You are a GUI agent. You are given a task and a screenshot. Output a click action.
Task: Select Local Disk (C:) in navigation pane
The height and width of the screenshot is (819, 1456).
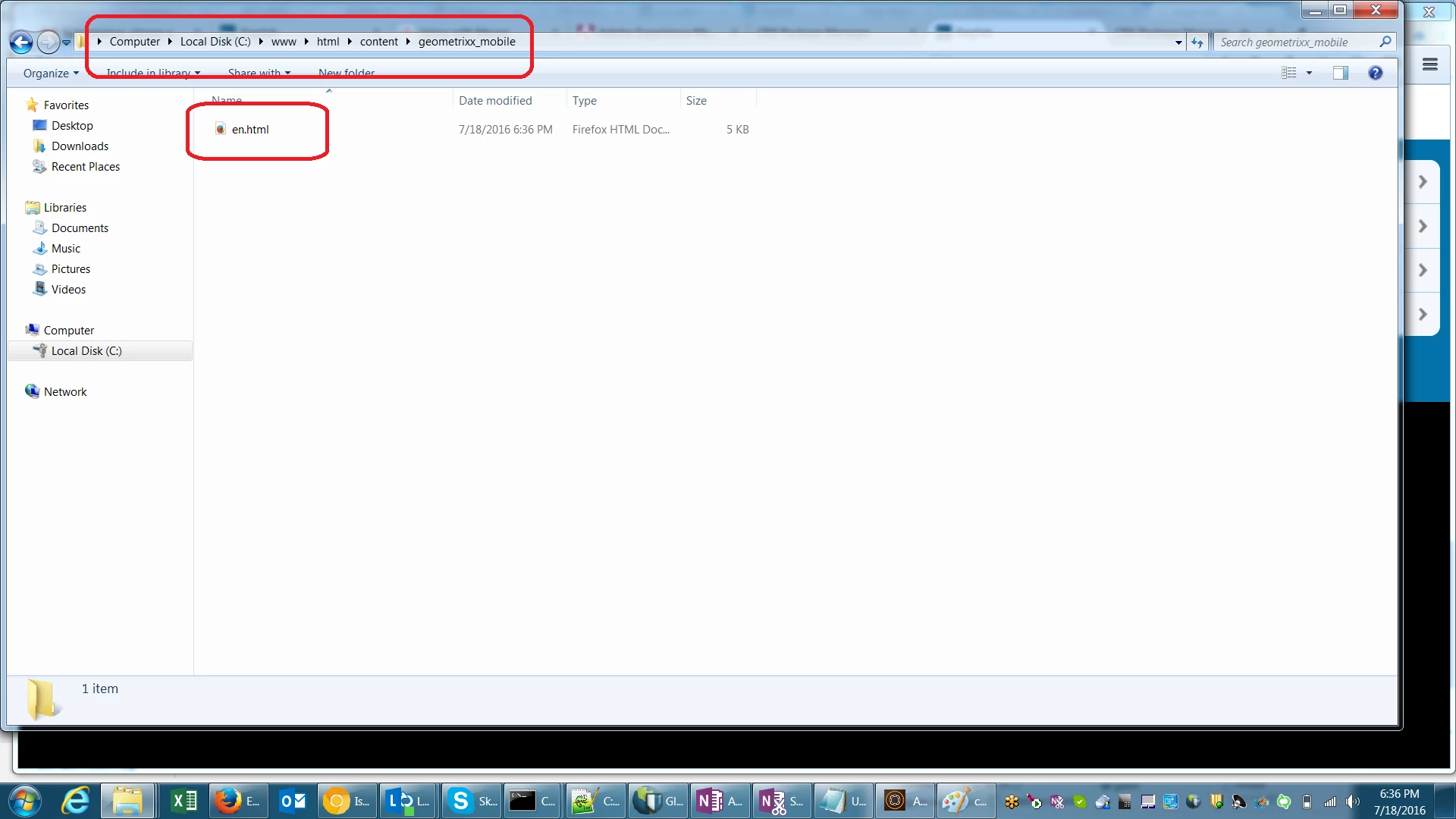coord(86,351)
